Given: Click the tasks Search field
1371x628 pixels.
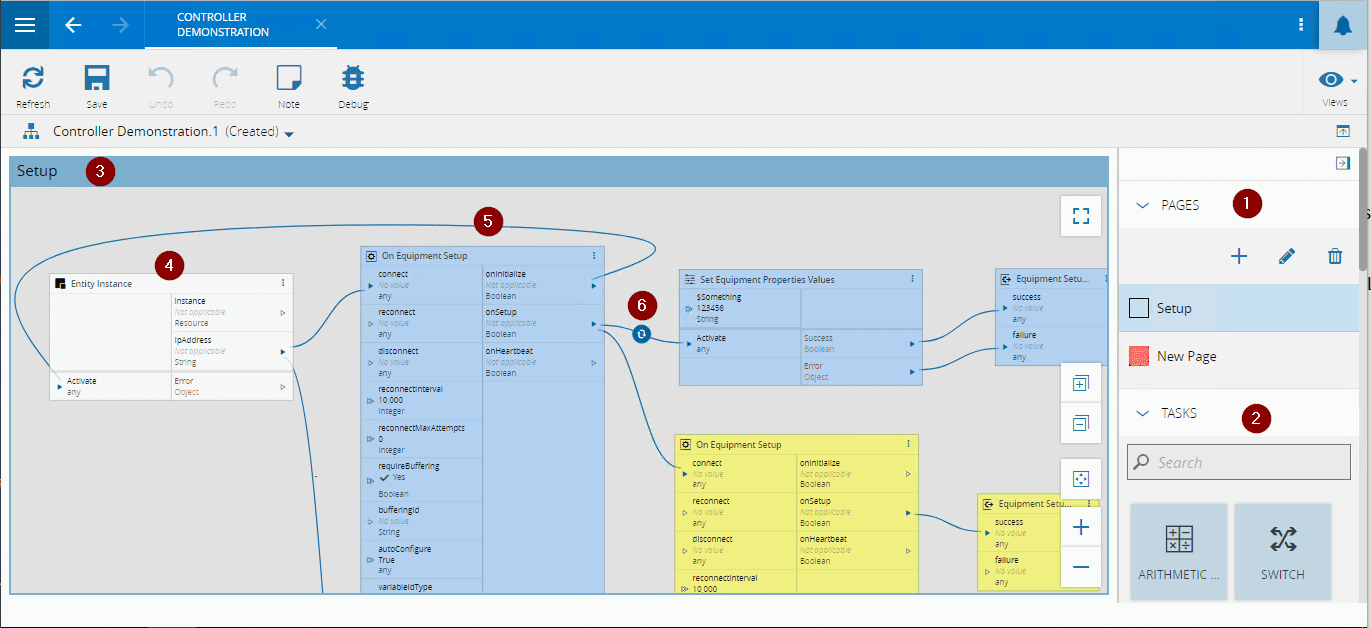Looking at the screenshot, I should 1238,462.
